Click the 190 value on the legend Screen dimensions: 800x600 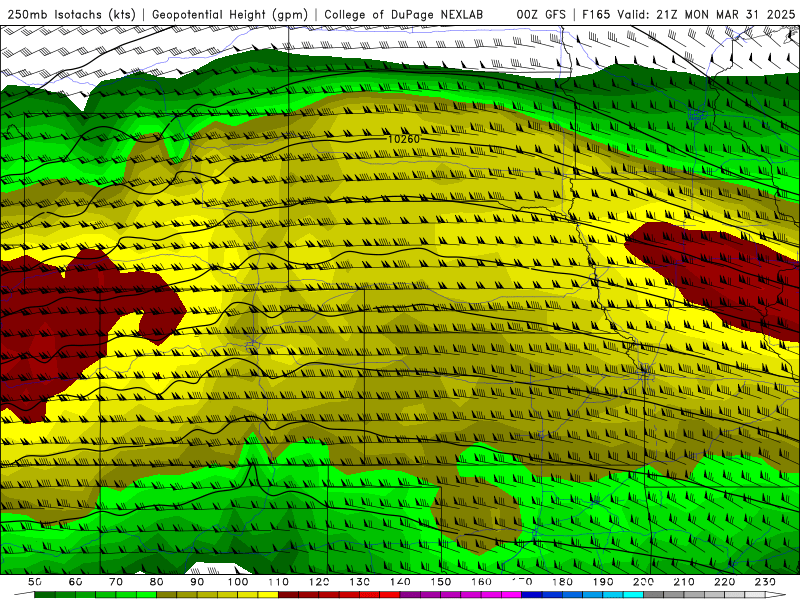603,582
